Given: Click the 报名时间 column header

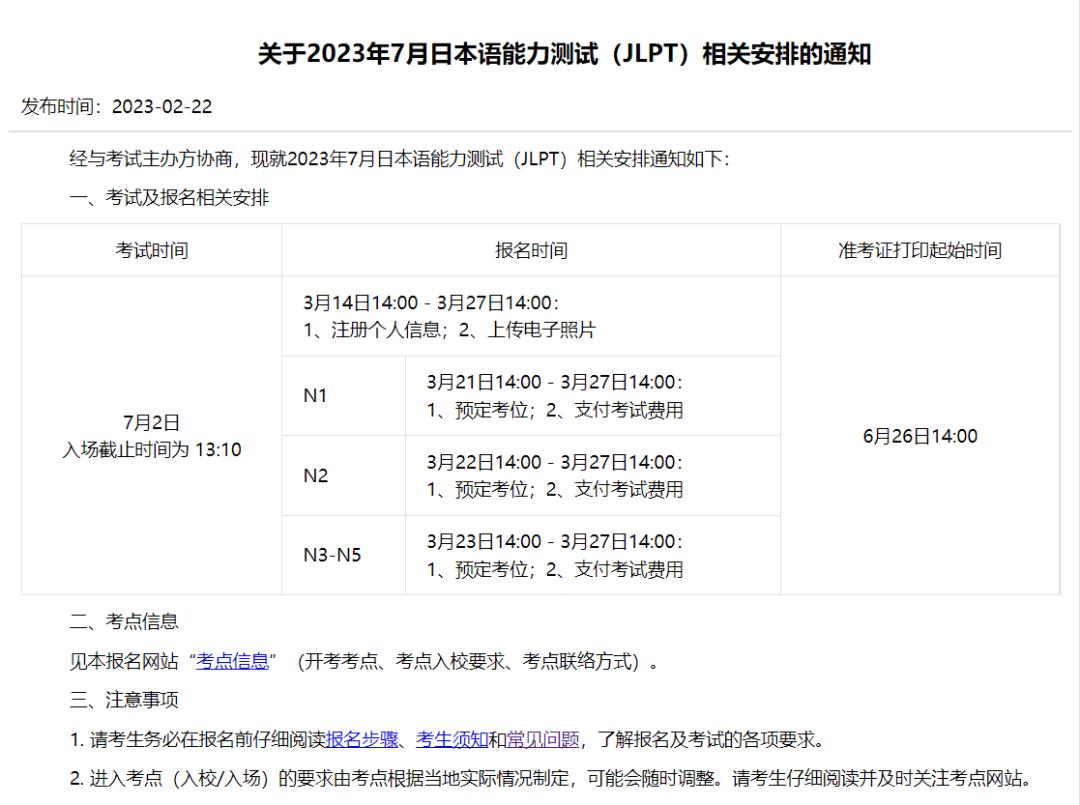Looking at the screenshot, I should pyautogui.click(x=531, y=250).
